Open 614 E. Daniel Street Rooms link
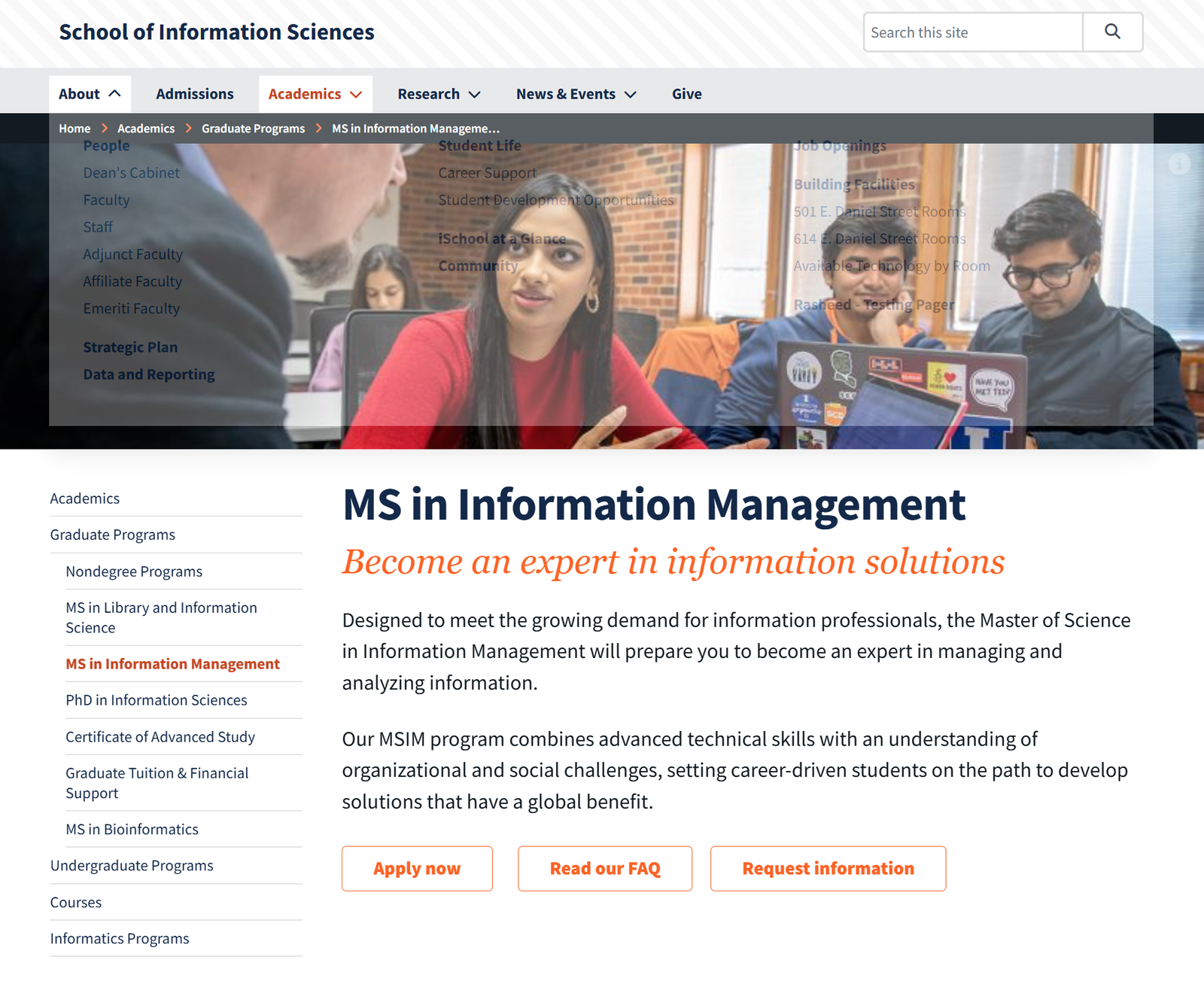This screenshot has height=987, width=1204. (x=880, y=239)
